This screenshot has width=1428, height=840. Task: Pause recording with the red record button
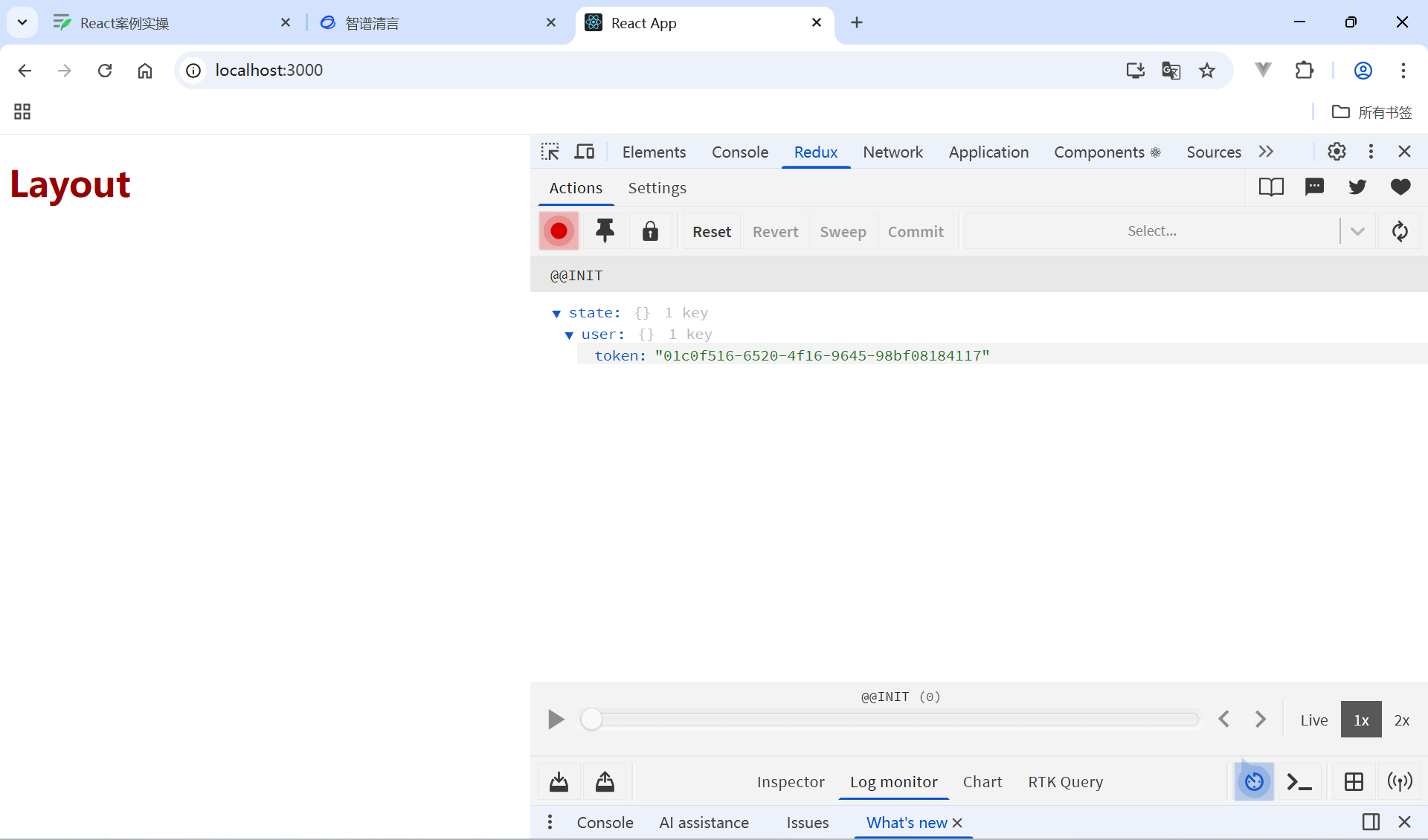point(559,231)
